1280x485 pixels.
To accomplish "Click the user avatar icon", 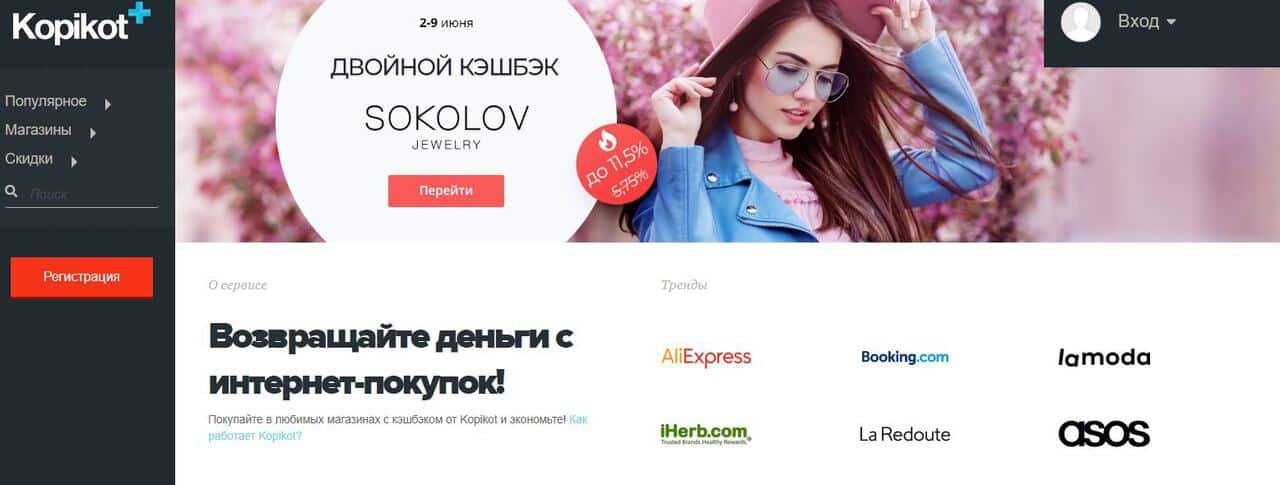I will (x=1080, y=22).
